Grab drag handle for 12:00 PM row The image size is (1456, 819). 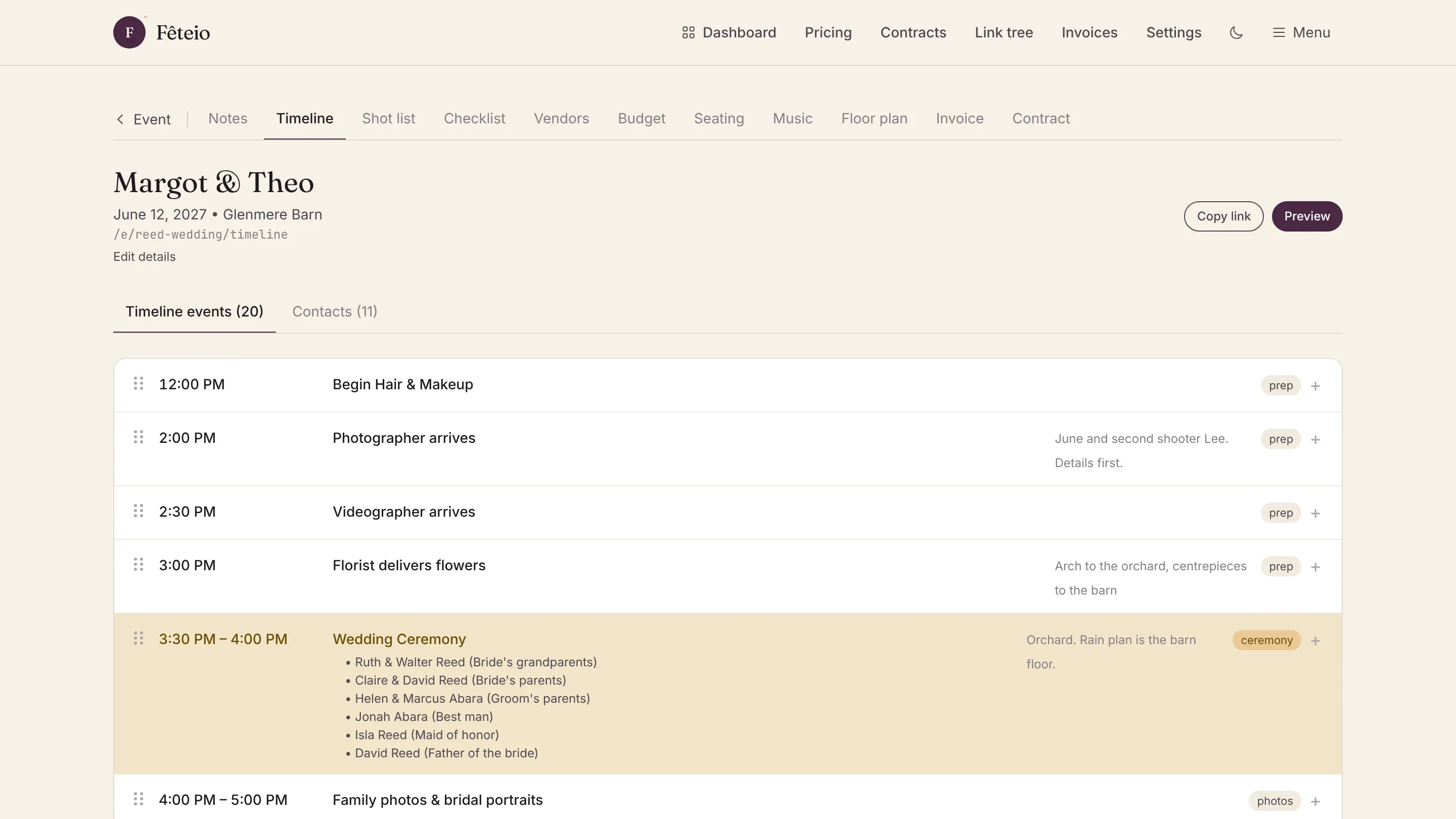tap(139, 384)
